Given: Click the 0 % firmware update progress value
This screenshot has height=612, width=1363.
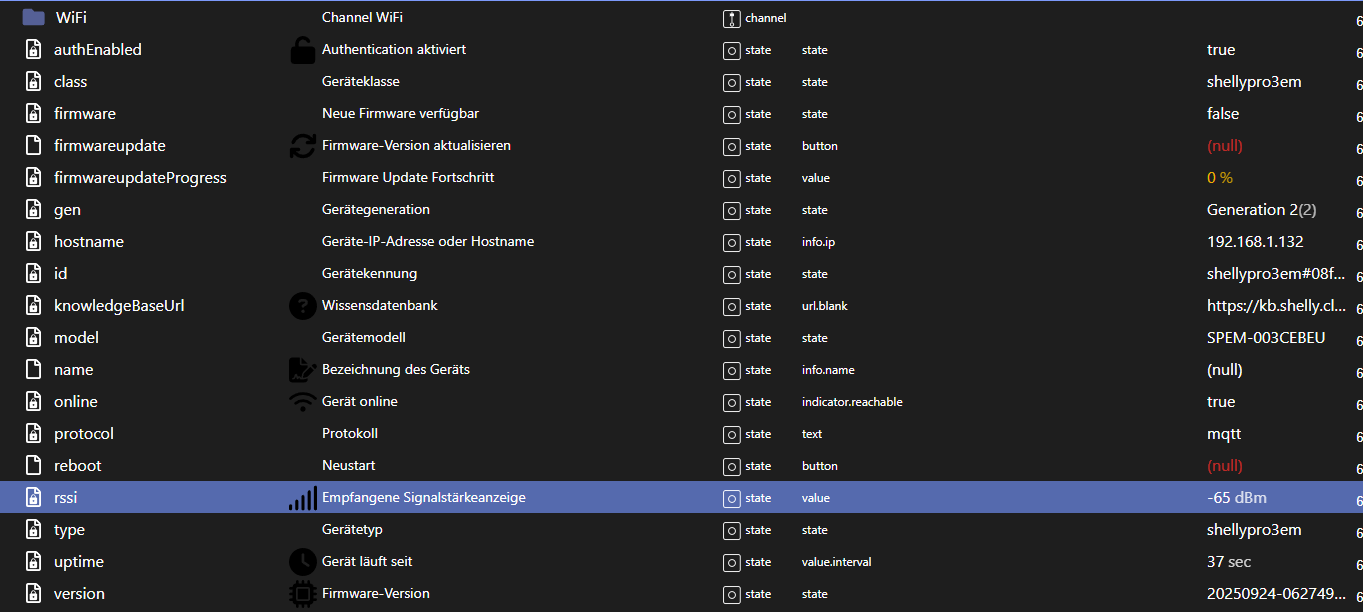Looking at the screenshot, I should click(x=1220, y=178).
